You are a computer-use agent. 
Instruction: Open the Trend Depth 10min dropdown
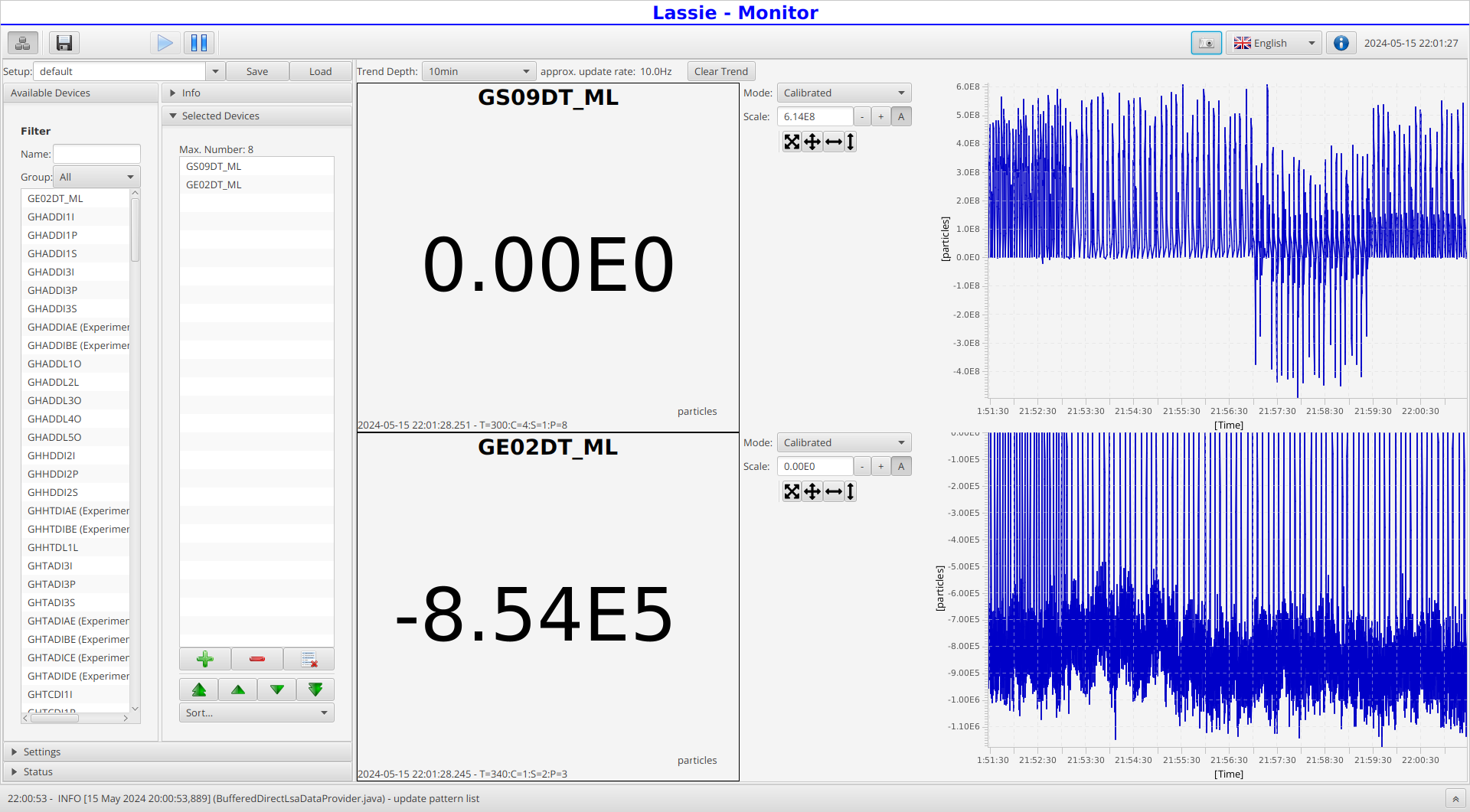(x=479, y=71)
